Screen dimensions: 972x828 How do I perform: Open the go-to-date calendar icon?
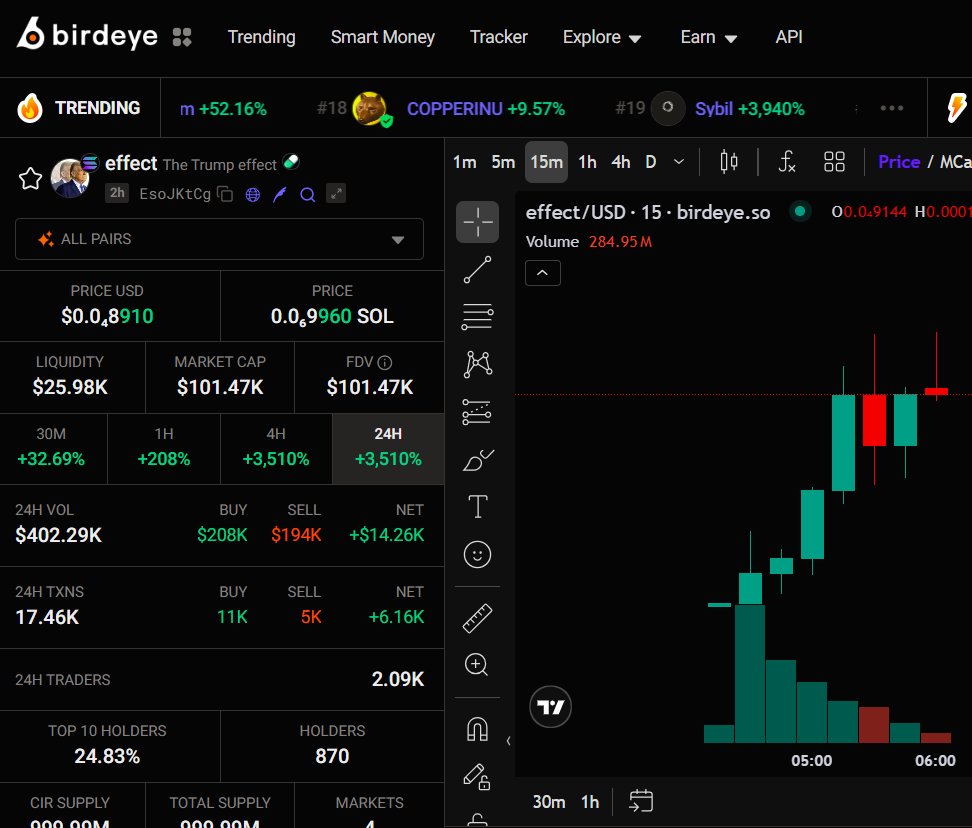(641, 801)
